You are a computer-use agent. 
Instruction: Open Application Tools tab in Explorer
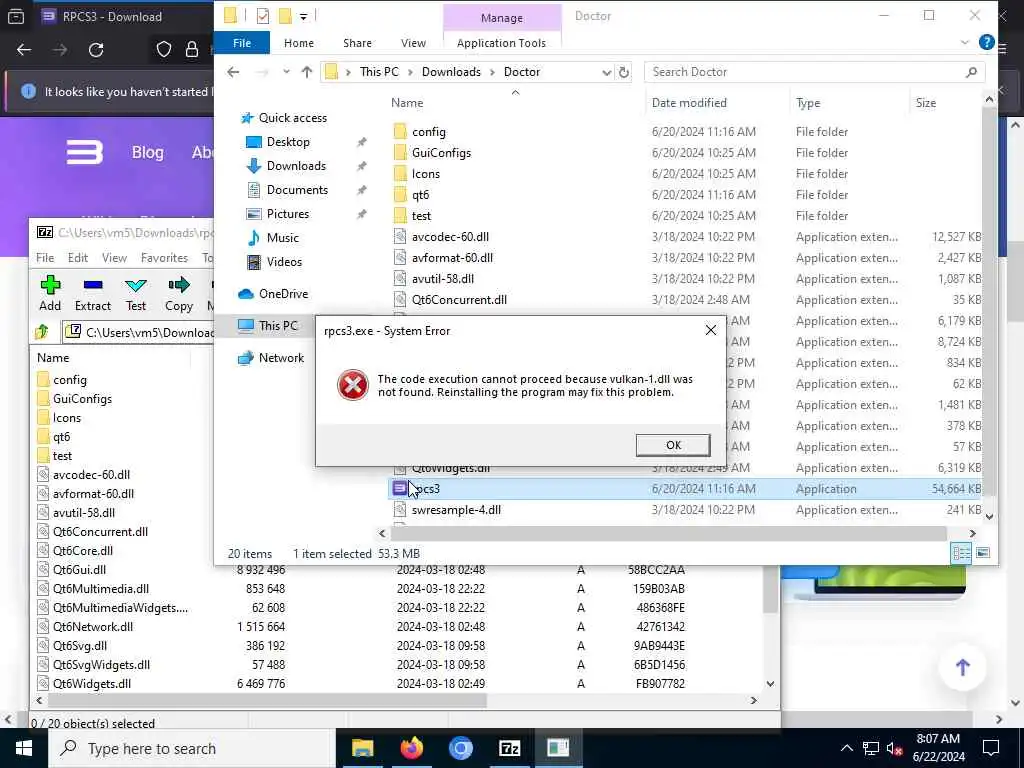[x=501, y=43]
